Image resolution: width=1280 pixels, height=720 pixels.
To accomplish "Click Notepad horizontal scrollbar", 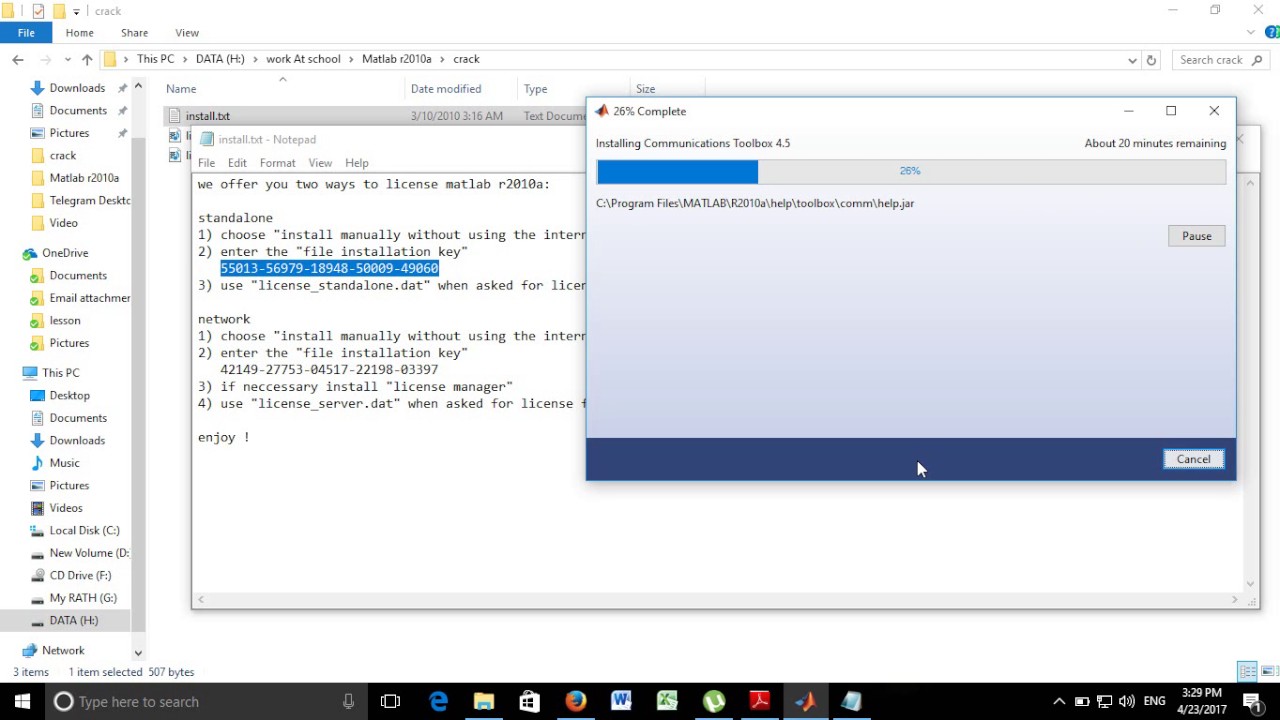I will (x=717, y=599).
